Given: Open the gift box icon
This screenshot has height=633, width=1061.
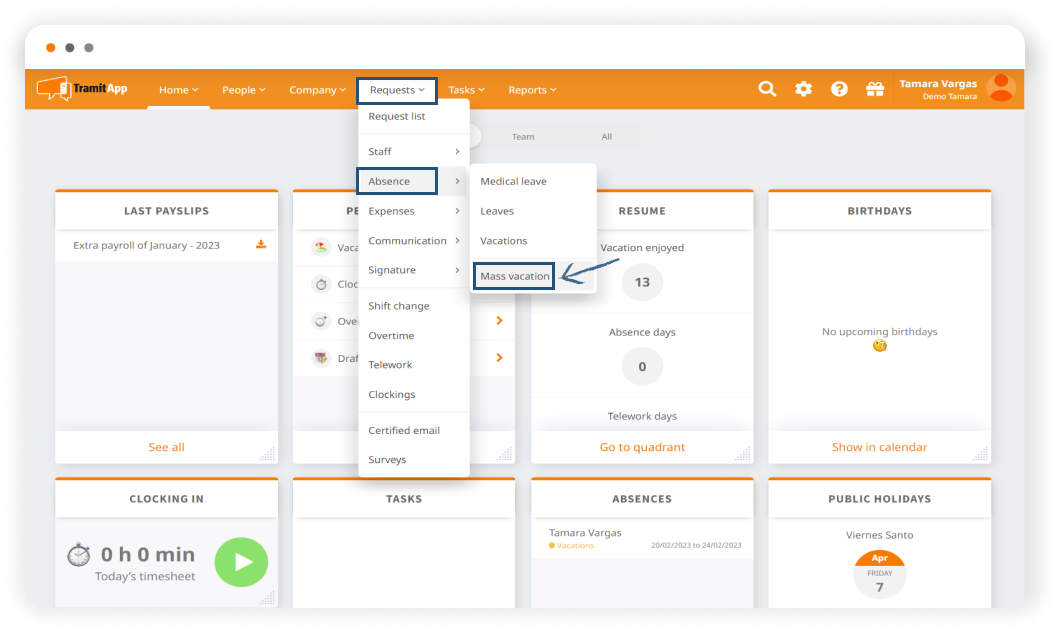Looking at the screenshot, I should [875, 89].
